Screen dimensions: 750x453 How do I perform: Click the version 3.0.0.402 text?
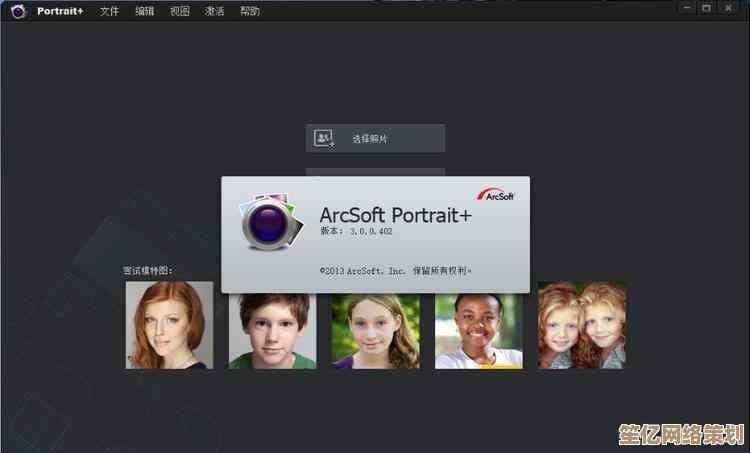pyautogui.click(x=356, y=231)
